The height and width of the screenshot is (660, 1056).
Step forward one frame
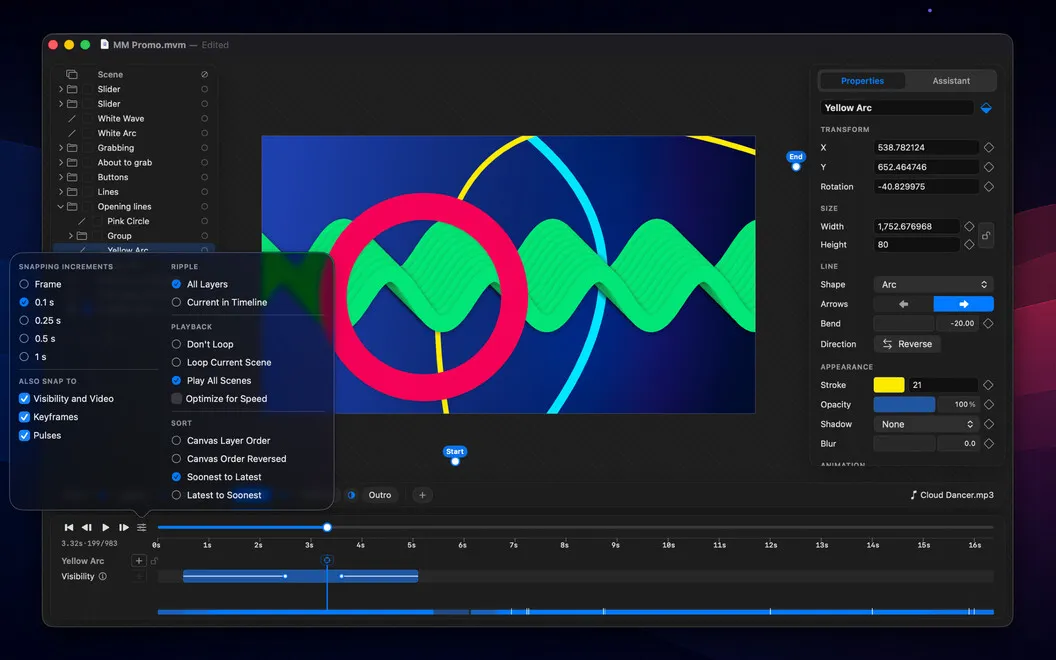(124, 527)
